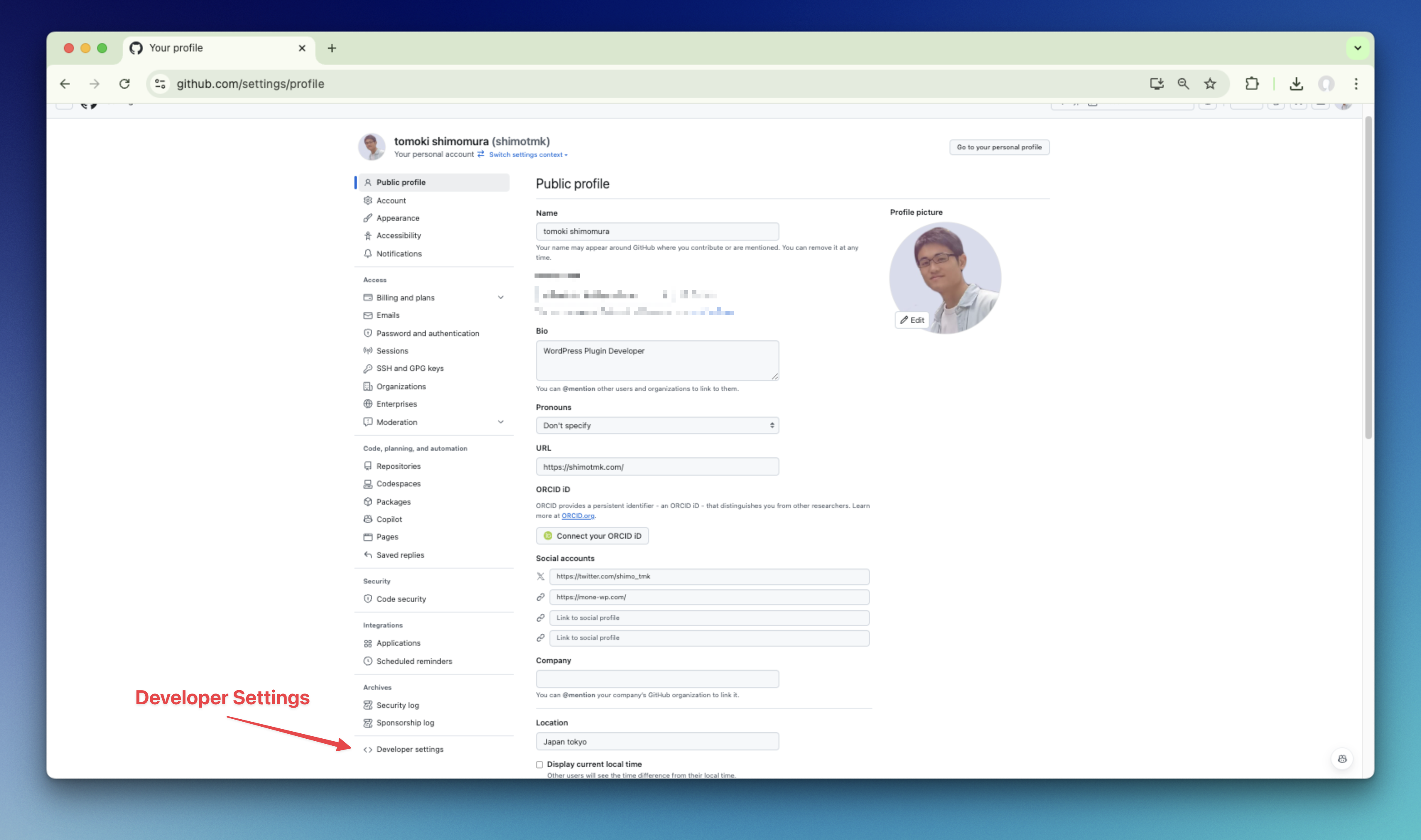
Task: Click Connect your ORCID iD button
Action: (x=592, y=535)
